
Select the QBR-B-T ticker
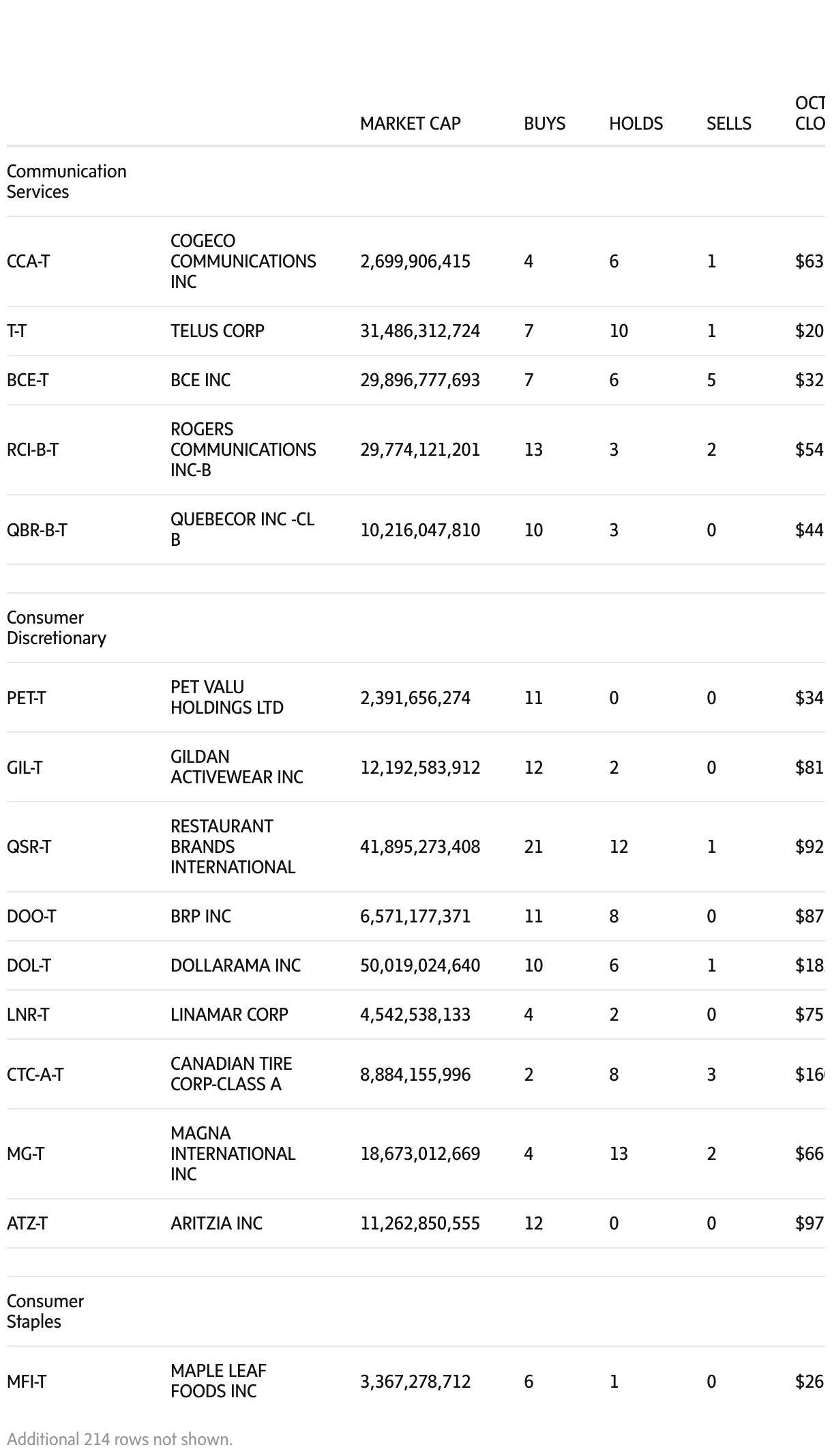[x=37, y=530]
